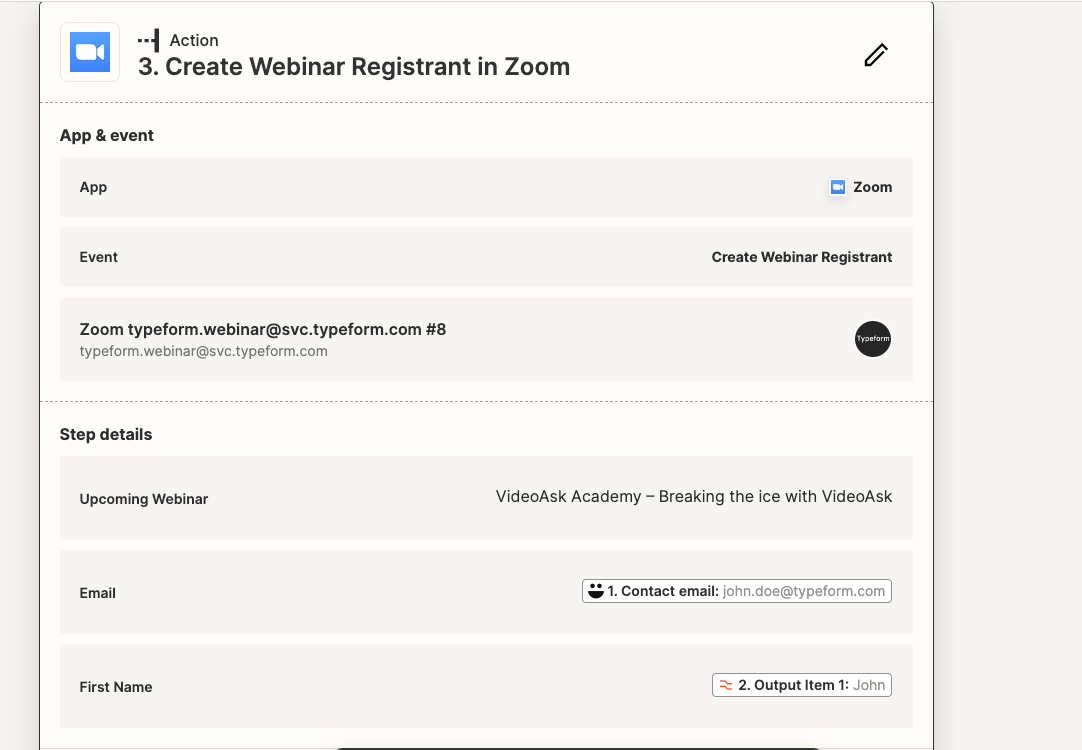Click account name "Zoom typeform.webinar@svc.typeform.com #8"
The width and height of the screenshot is (1082, 750).
coord(263,329)
